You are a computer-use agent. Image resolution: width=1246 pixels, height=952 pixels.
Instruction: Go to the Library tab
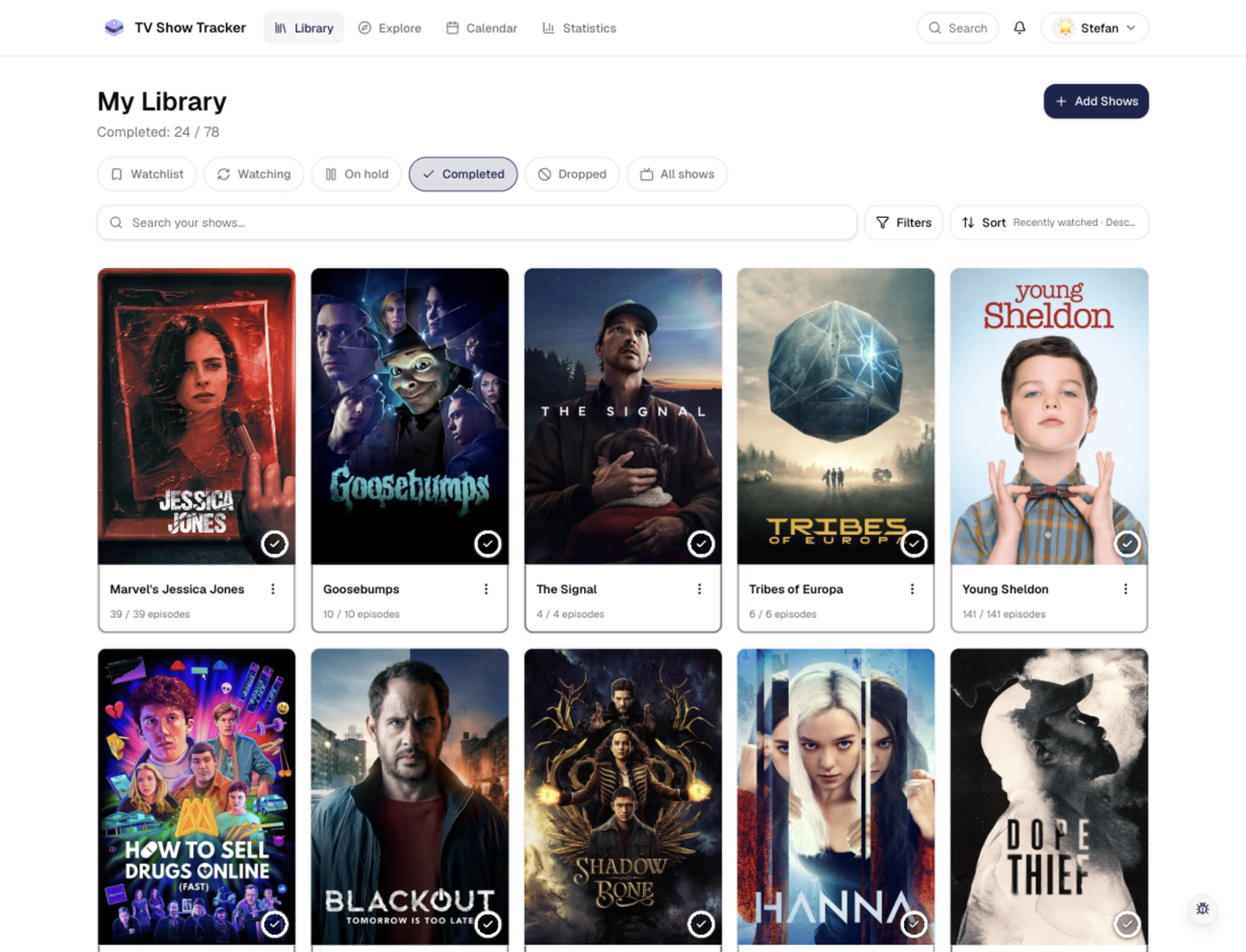(x=304, y=28)
